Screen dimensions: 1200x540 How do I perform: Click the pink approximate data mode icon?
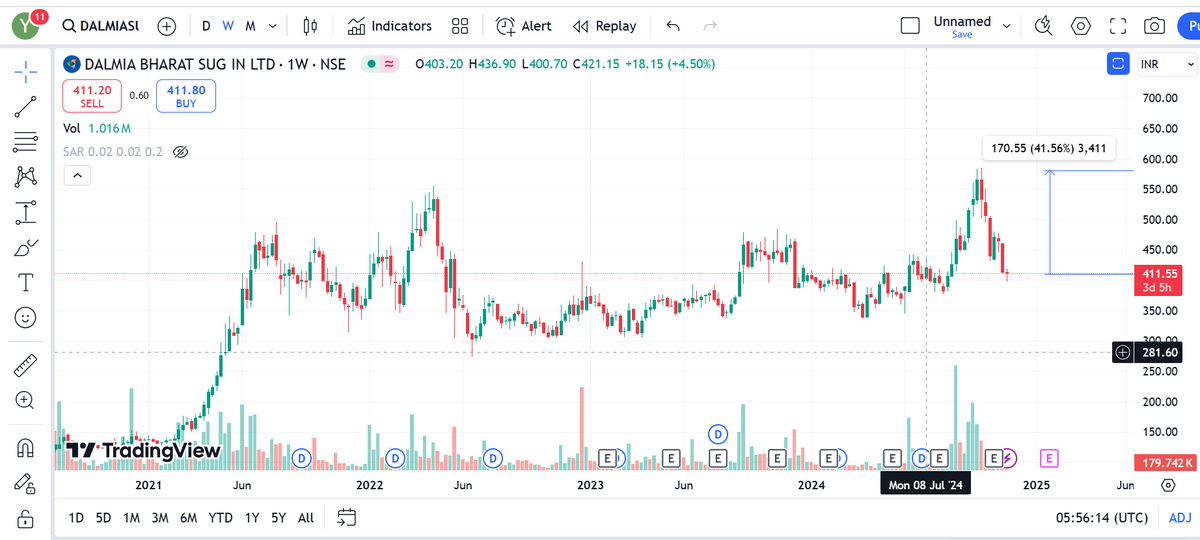coord(389,64)
